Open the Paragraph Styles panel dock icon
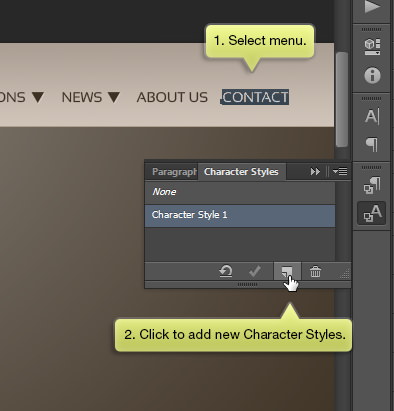The width and height of the screenshot is (394, 411). coord(372,186)
